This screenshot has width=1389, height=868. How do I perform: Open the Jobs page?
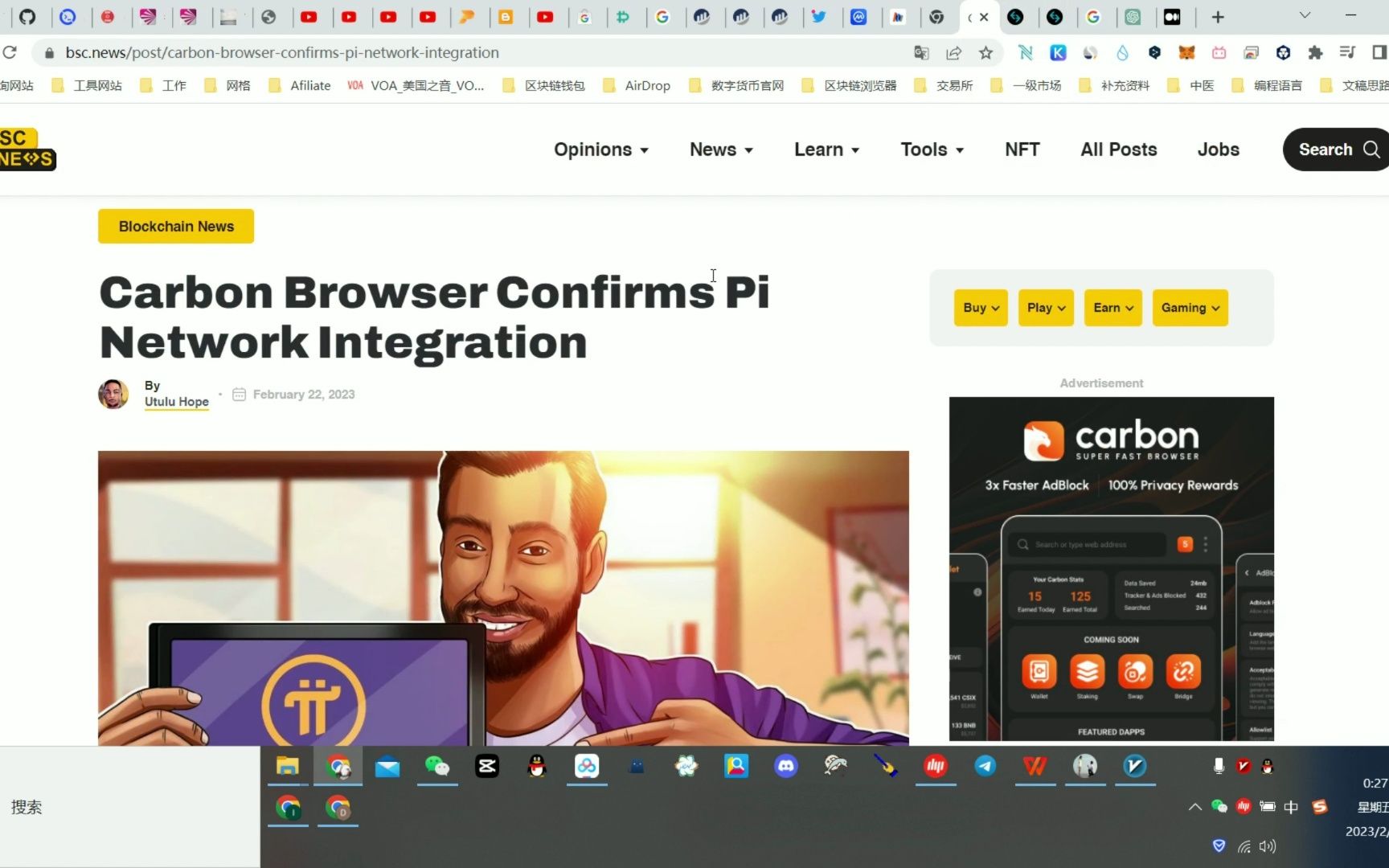[1219, 149]
